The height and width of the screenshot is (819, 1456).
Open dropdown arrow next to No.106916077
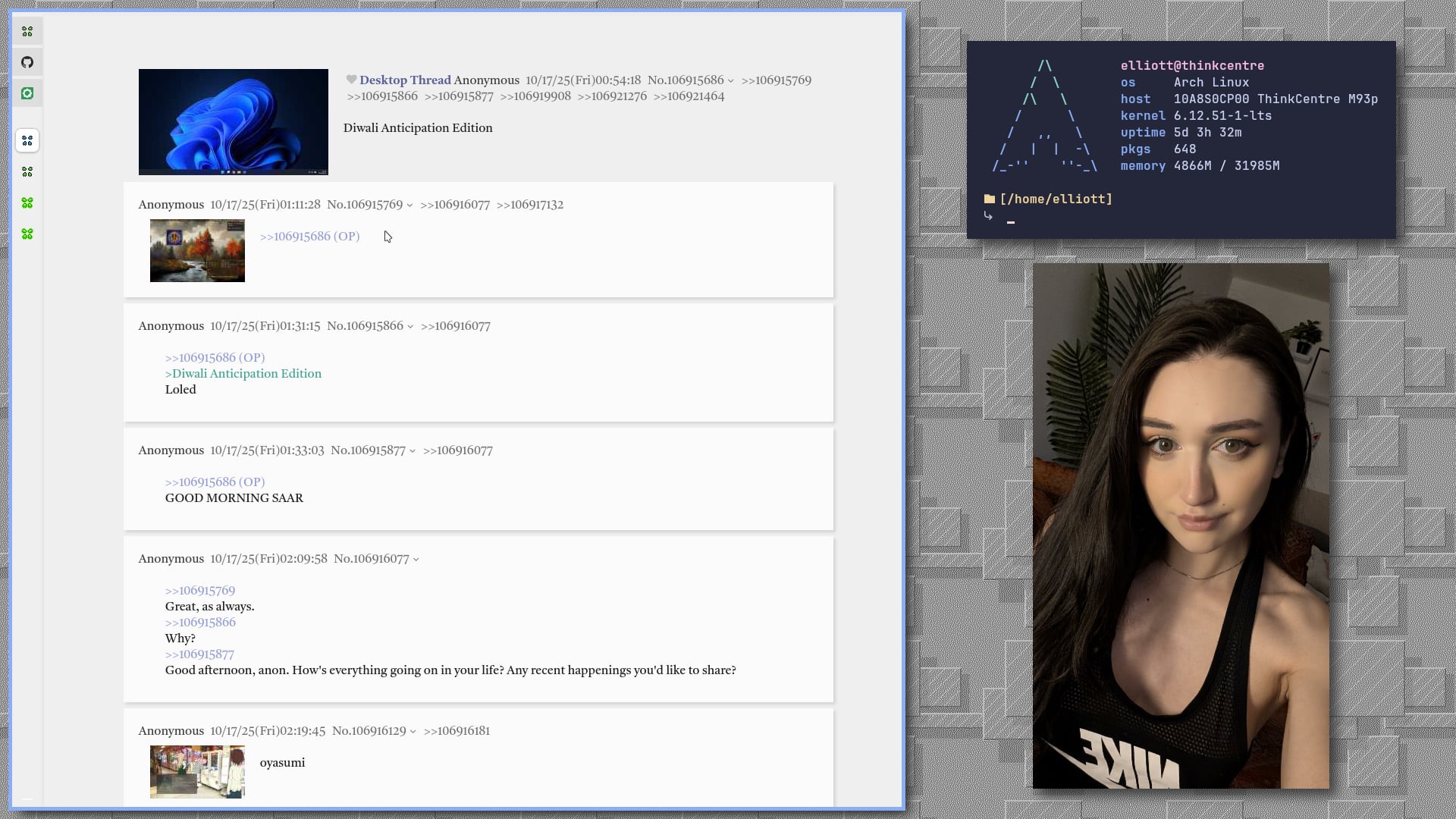416,560
